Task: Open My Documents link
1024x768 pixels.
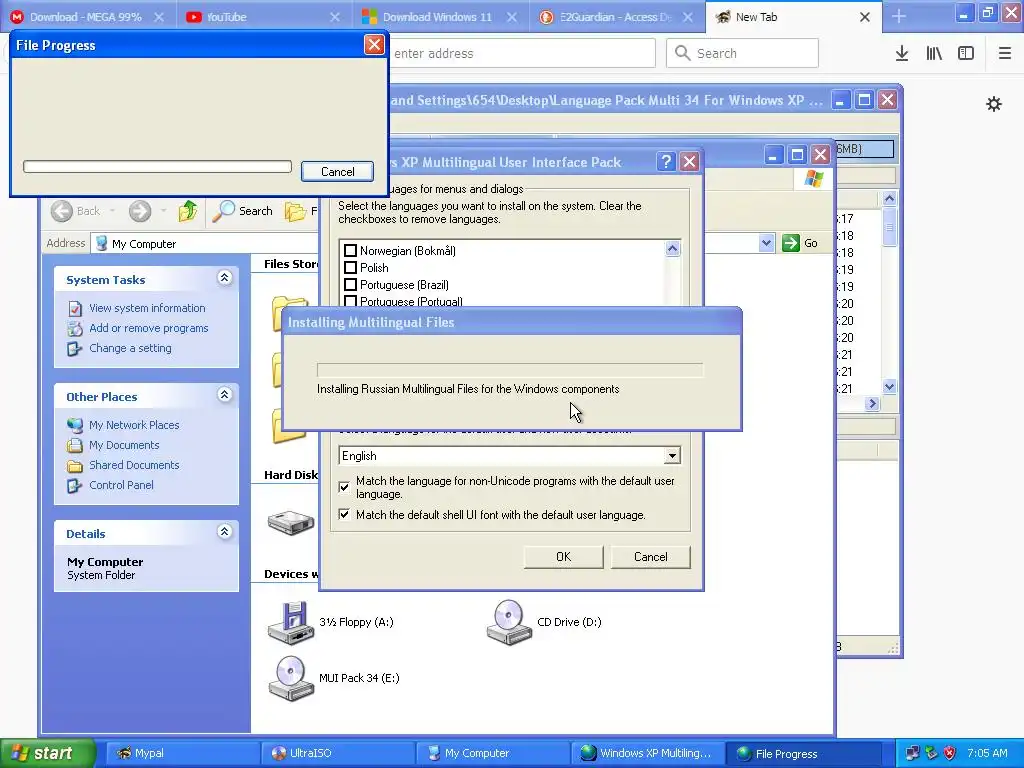Action: [124, 445]
